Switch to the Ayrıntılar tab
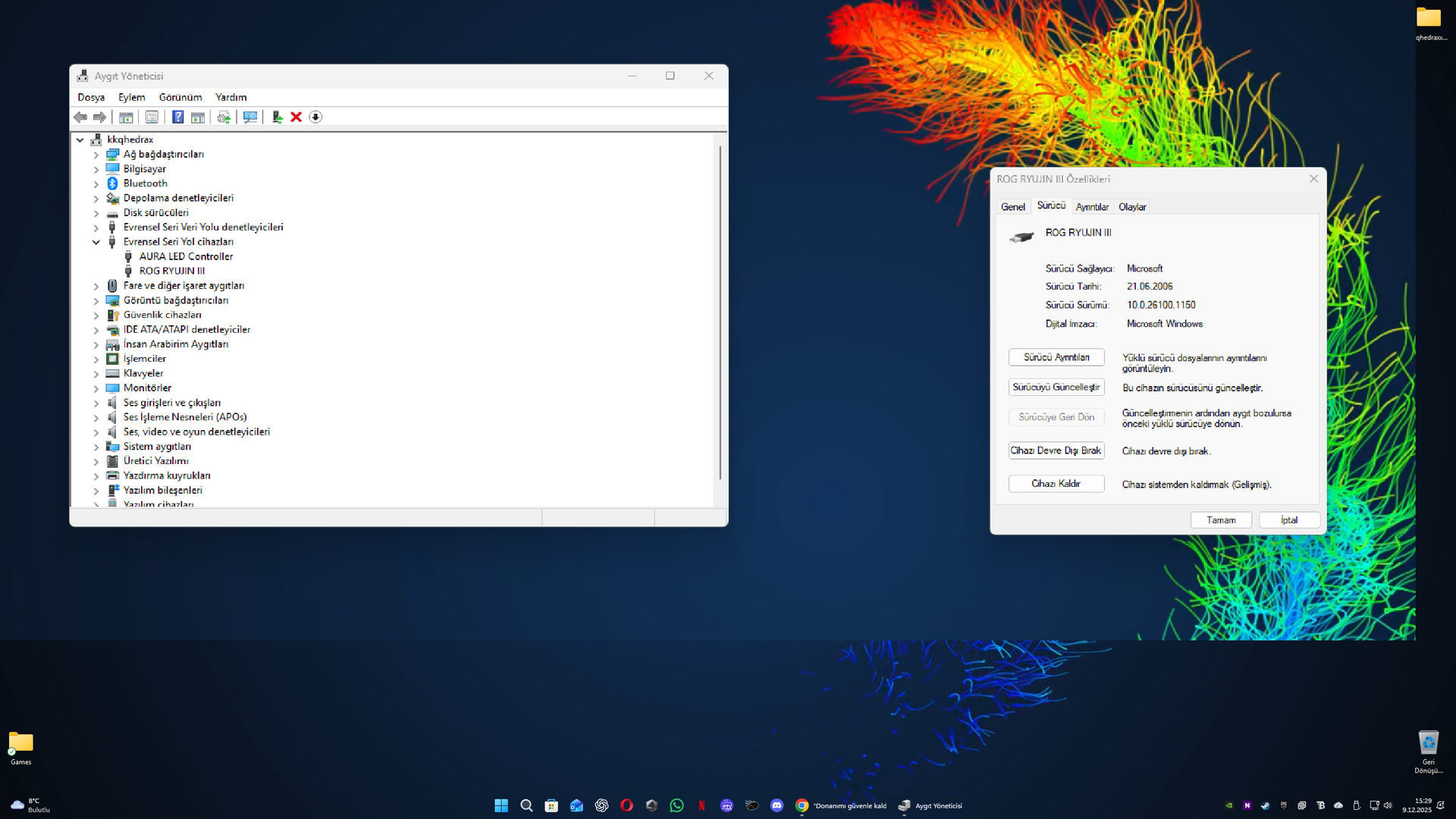Screen dimensions: 1456x819 [1091, 207]
